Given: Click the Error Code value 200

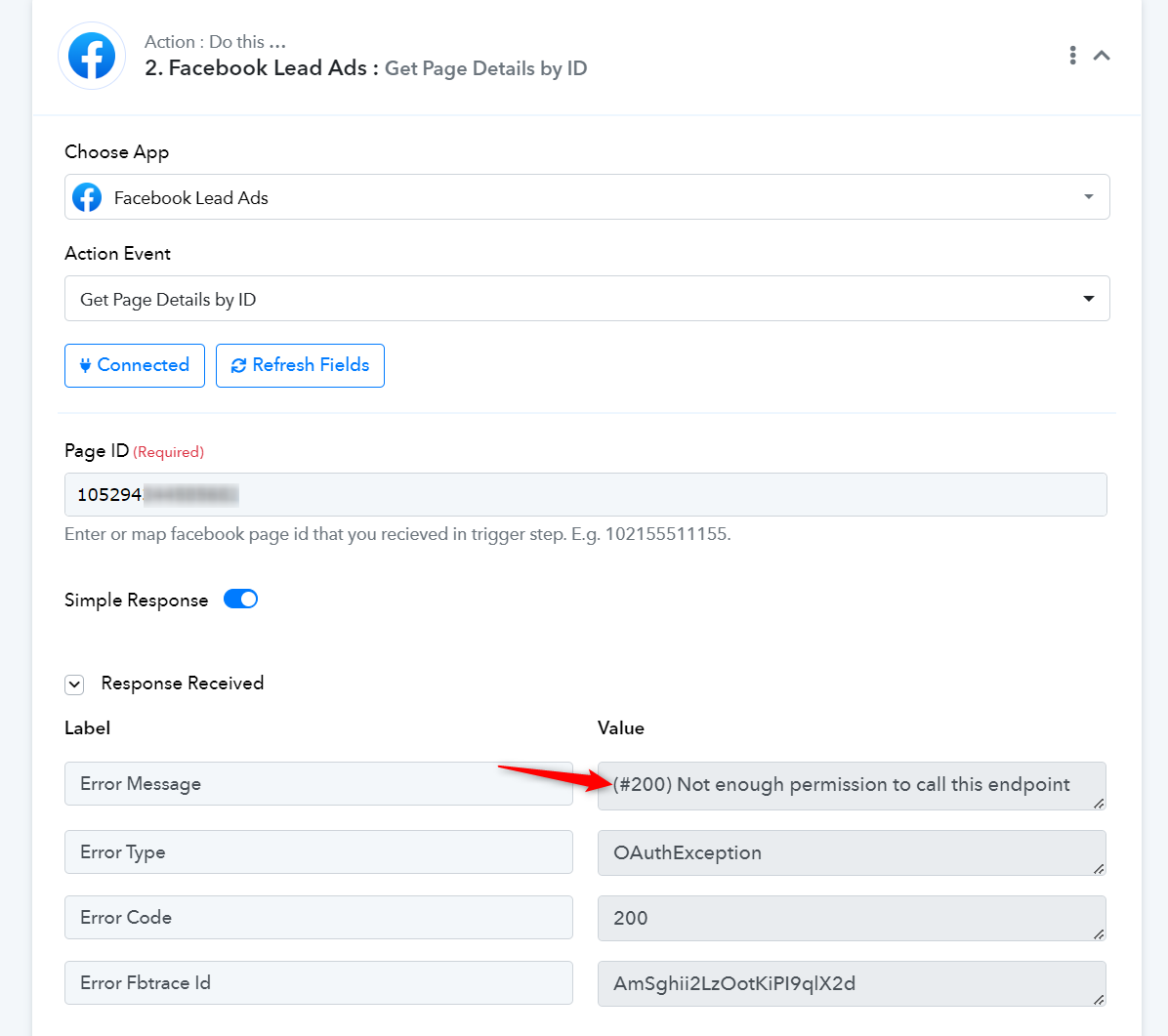Looking at the screenshot, I should coord(852,918).
